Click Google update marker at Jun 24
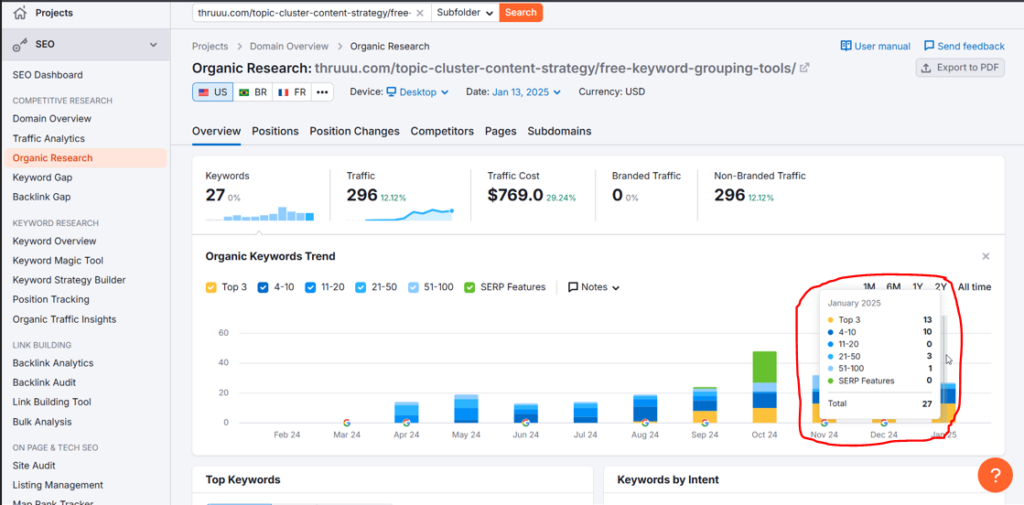Viewport: 1024px width, 505px height. 526,423
